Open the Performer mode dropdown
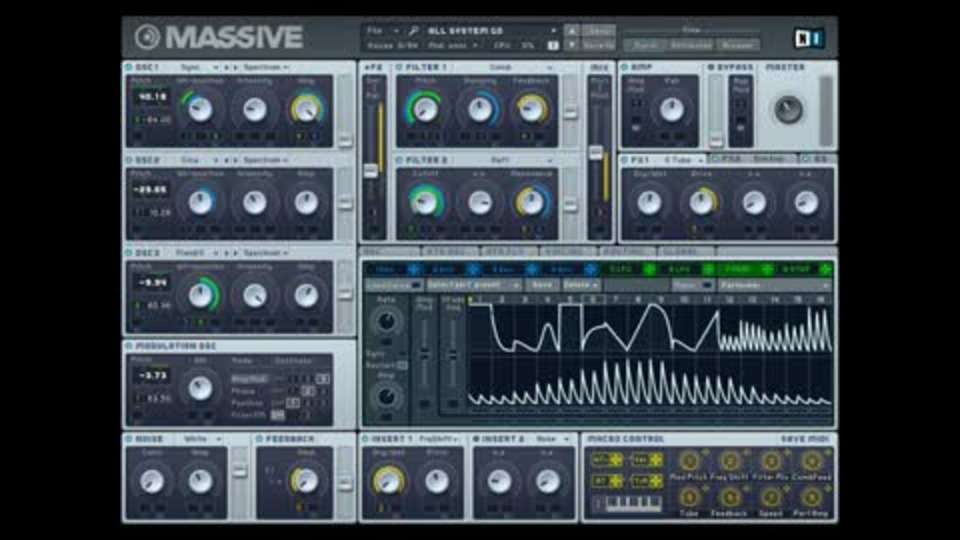Viewport: 960px width, 540px height. tap(774, 285)
